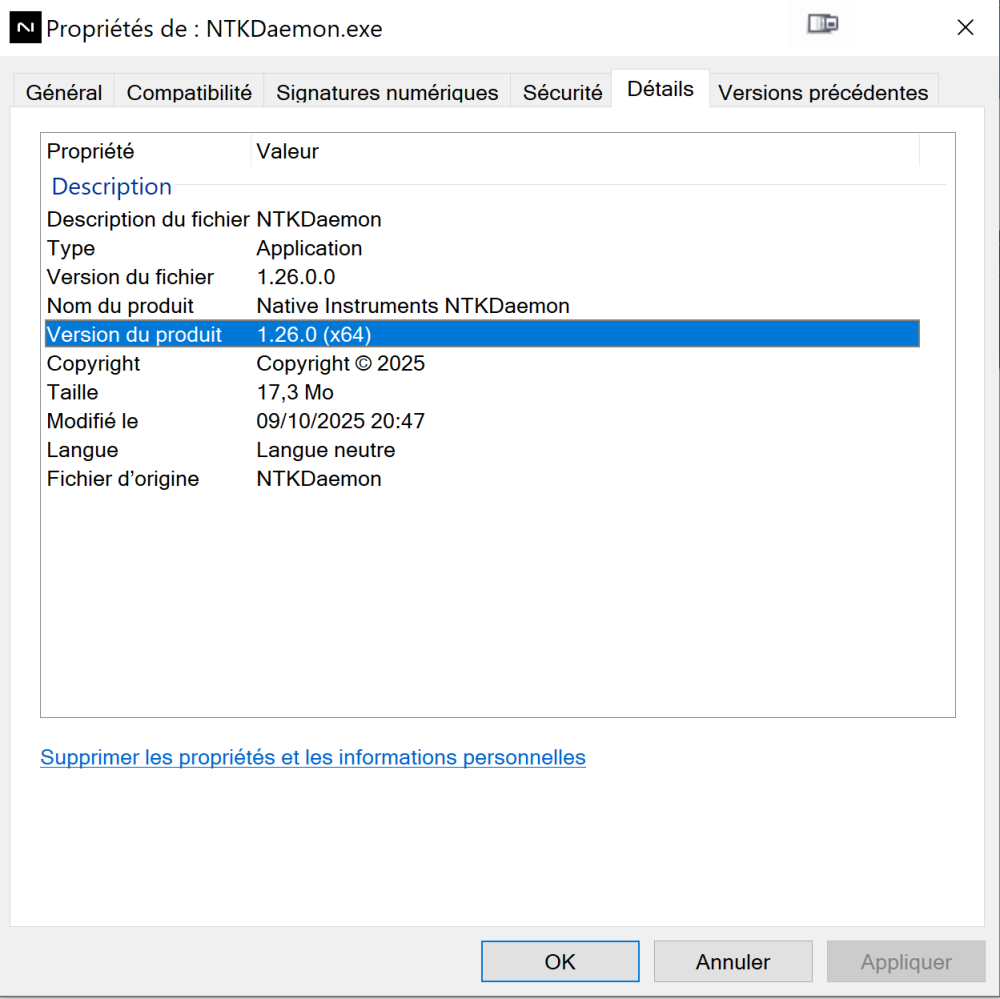Select the Version du fichier row

pyautogui.click(x=482, y=277)
